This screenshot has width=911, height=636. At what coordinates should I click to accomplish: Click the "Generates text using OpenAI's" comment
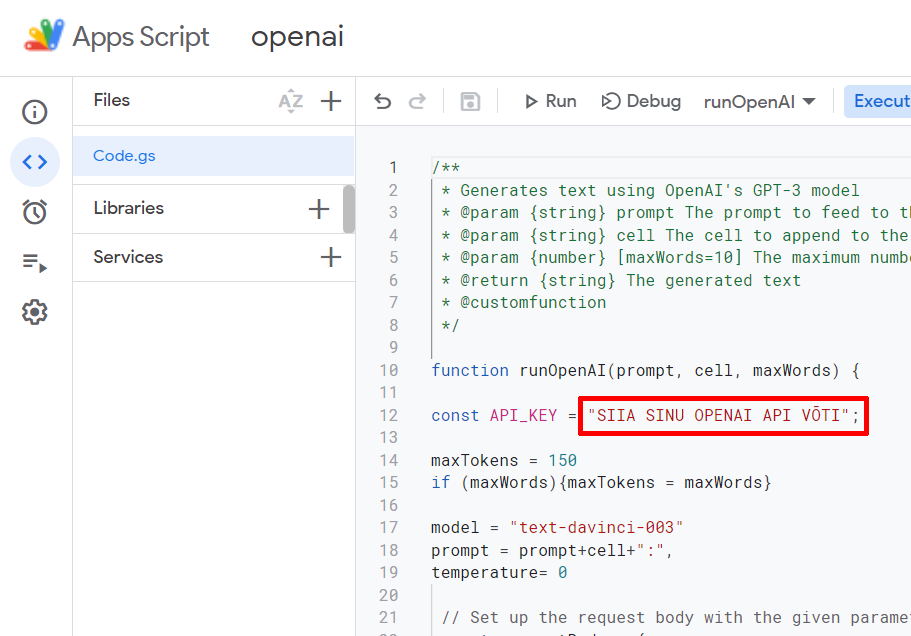pos(650,191)
